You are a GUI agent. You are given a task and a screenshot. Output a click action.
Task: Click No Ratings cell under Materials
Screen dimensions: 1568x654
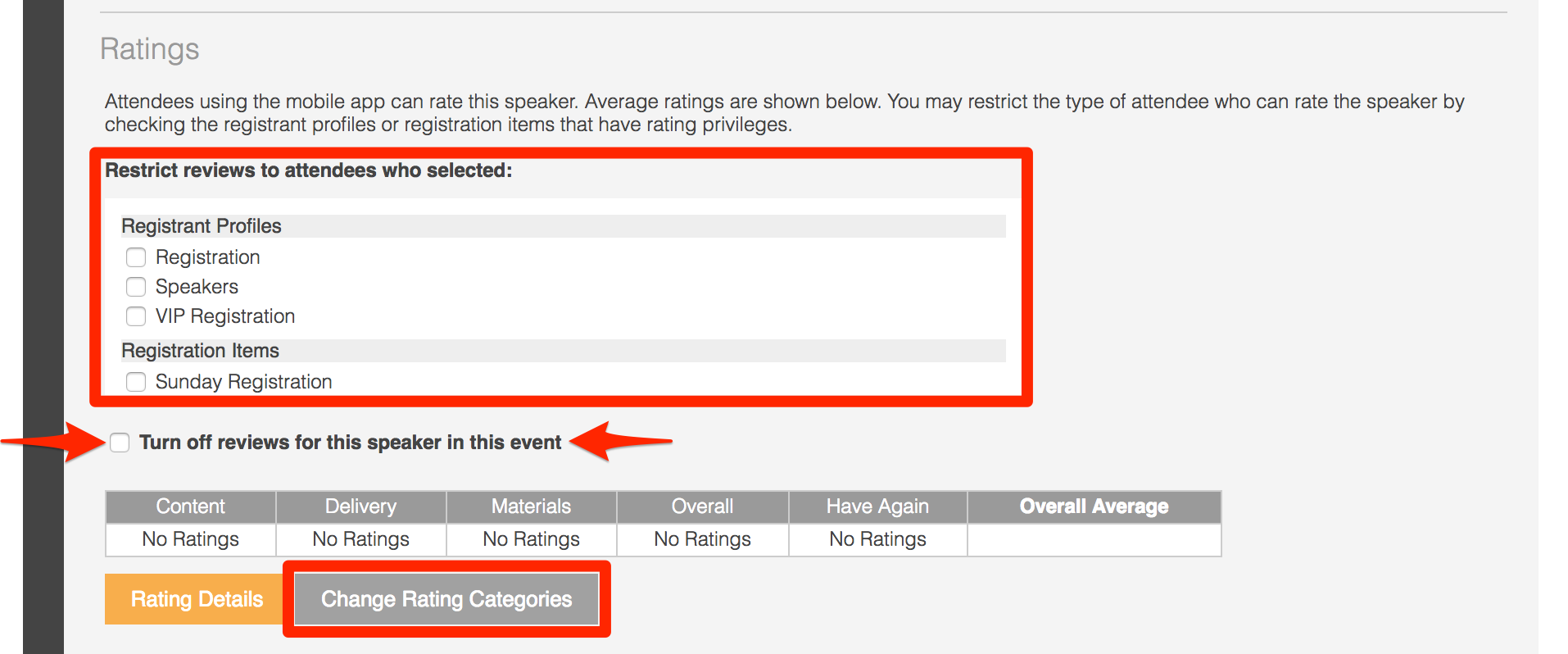(x=532, y=539)
